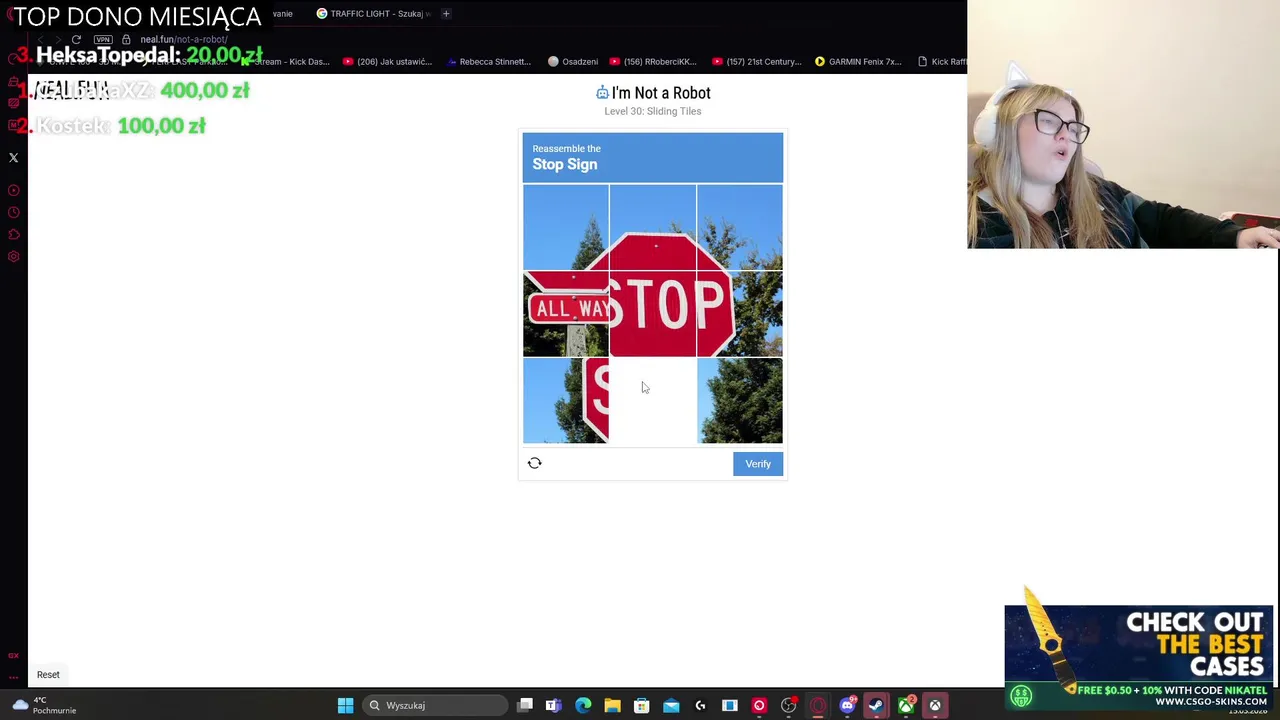Click the Level 30: Sliding Tiles text
The image size is (1280, 720).
tap(653, 111)
